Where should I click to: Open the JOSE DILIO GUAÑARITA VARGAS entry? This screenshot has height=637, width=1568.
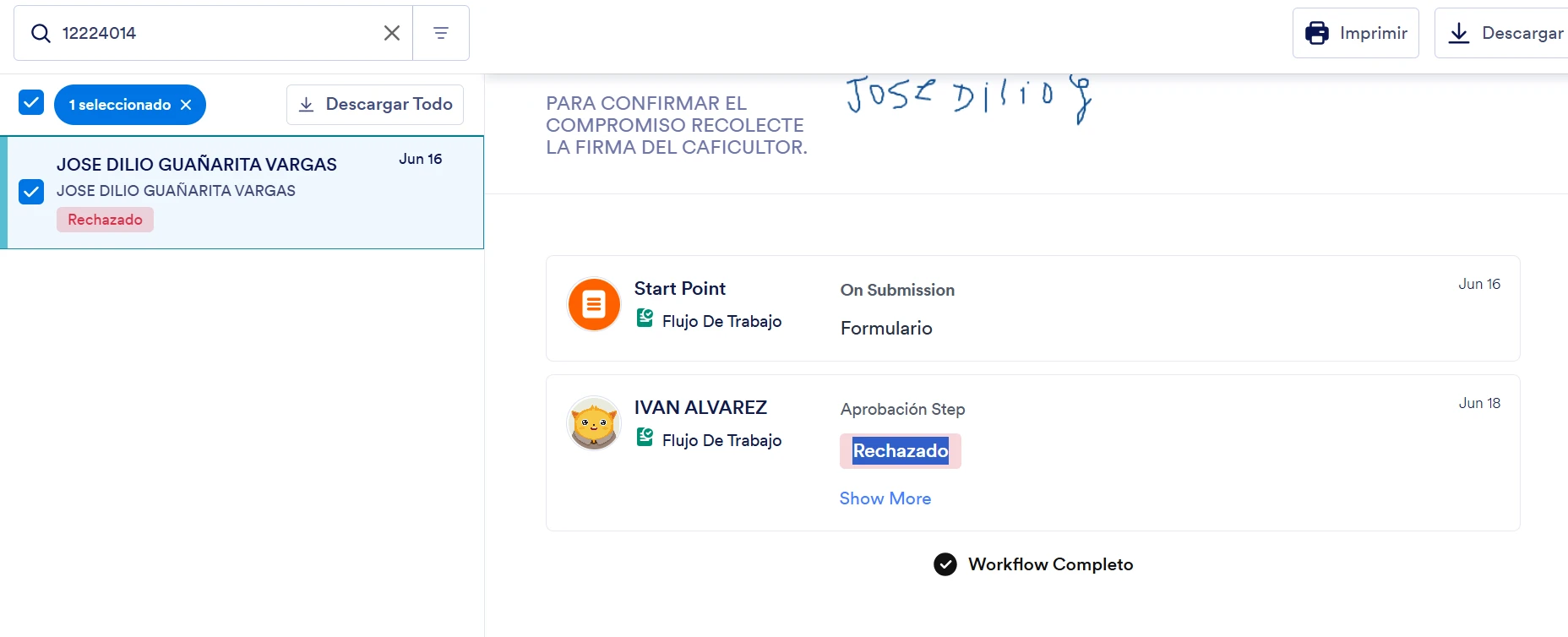click(245, 193)
